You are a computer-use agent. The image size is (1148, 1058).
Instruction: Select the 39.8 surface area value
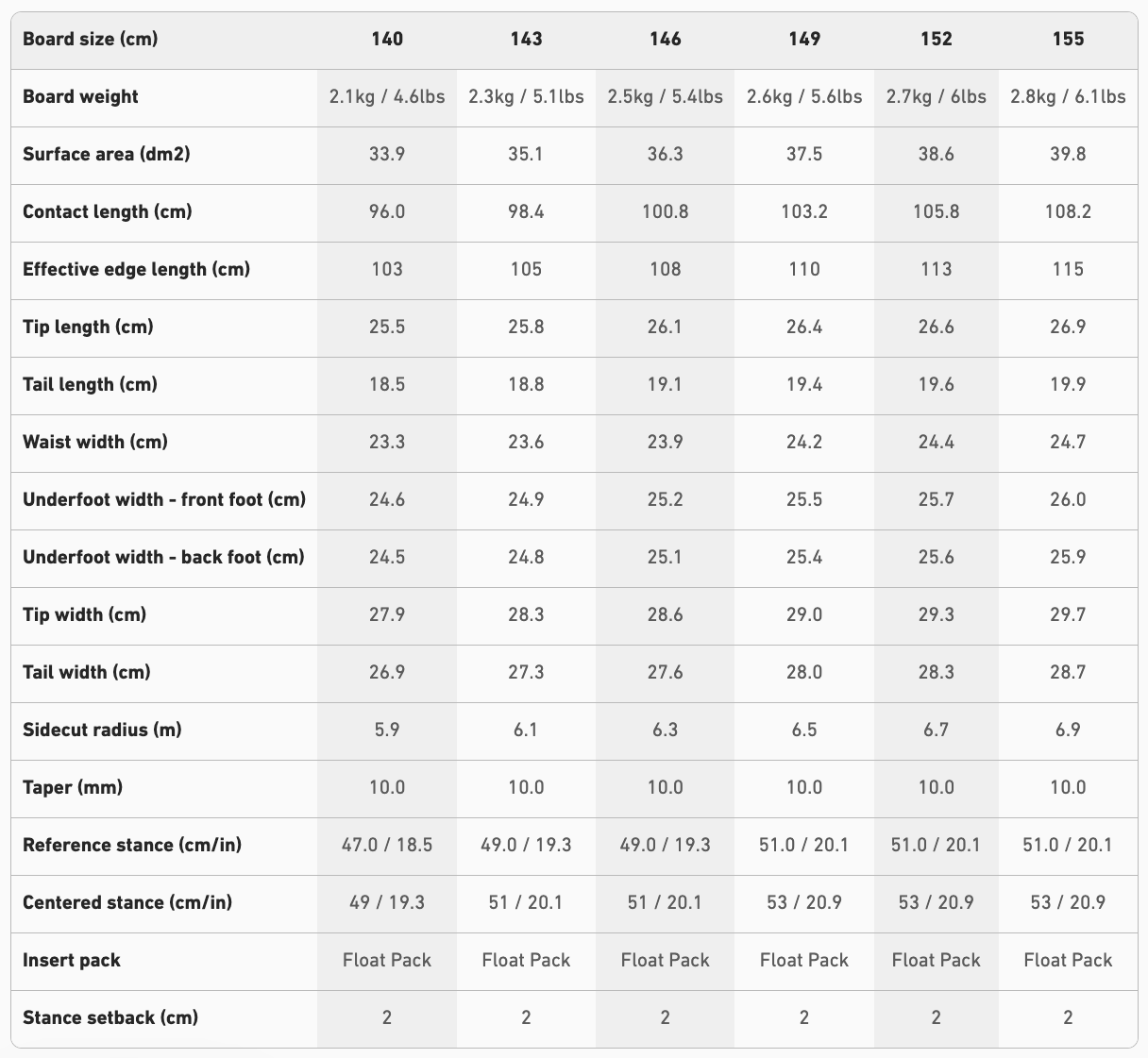coord(1068,154)
